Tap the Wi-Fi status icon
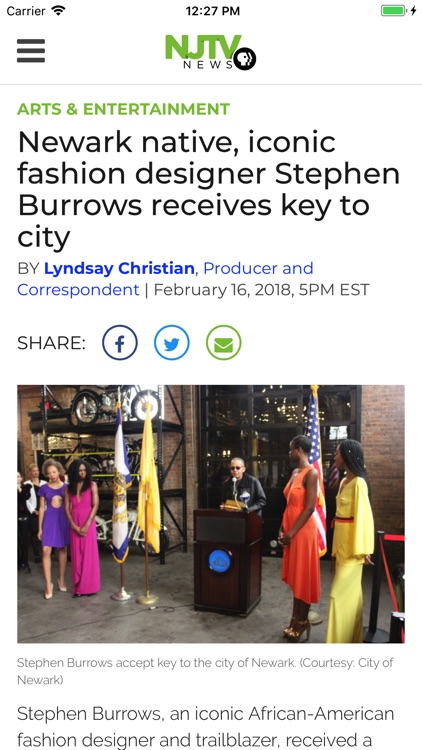Screen dimensions: 422x750 tap(58, 11)
